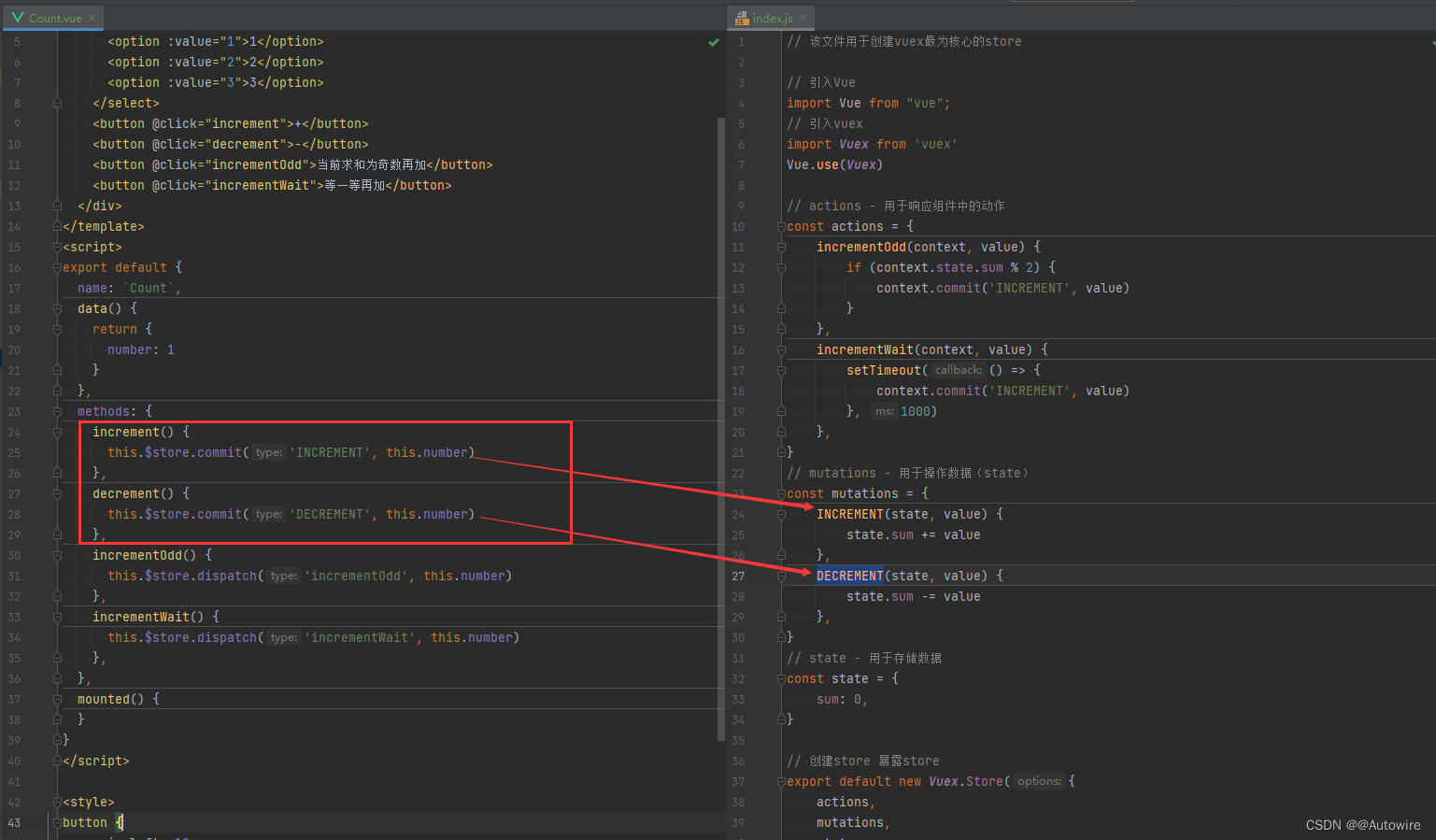Click the option :value="3" line in template

pos(216,82)
